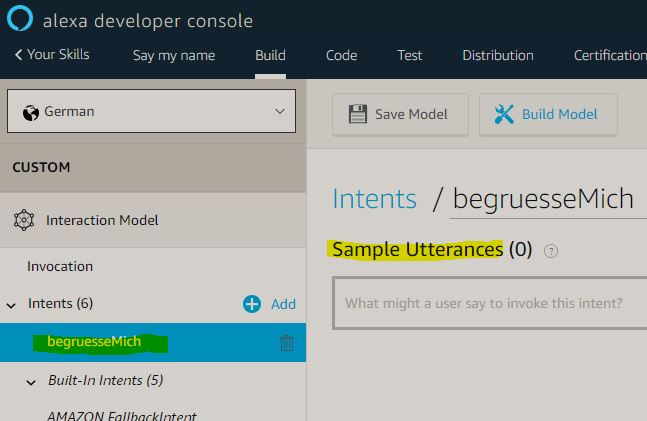Collapse the Built-In Intents (5) group

tap(31, 381)
